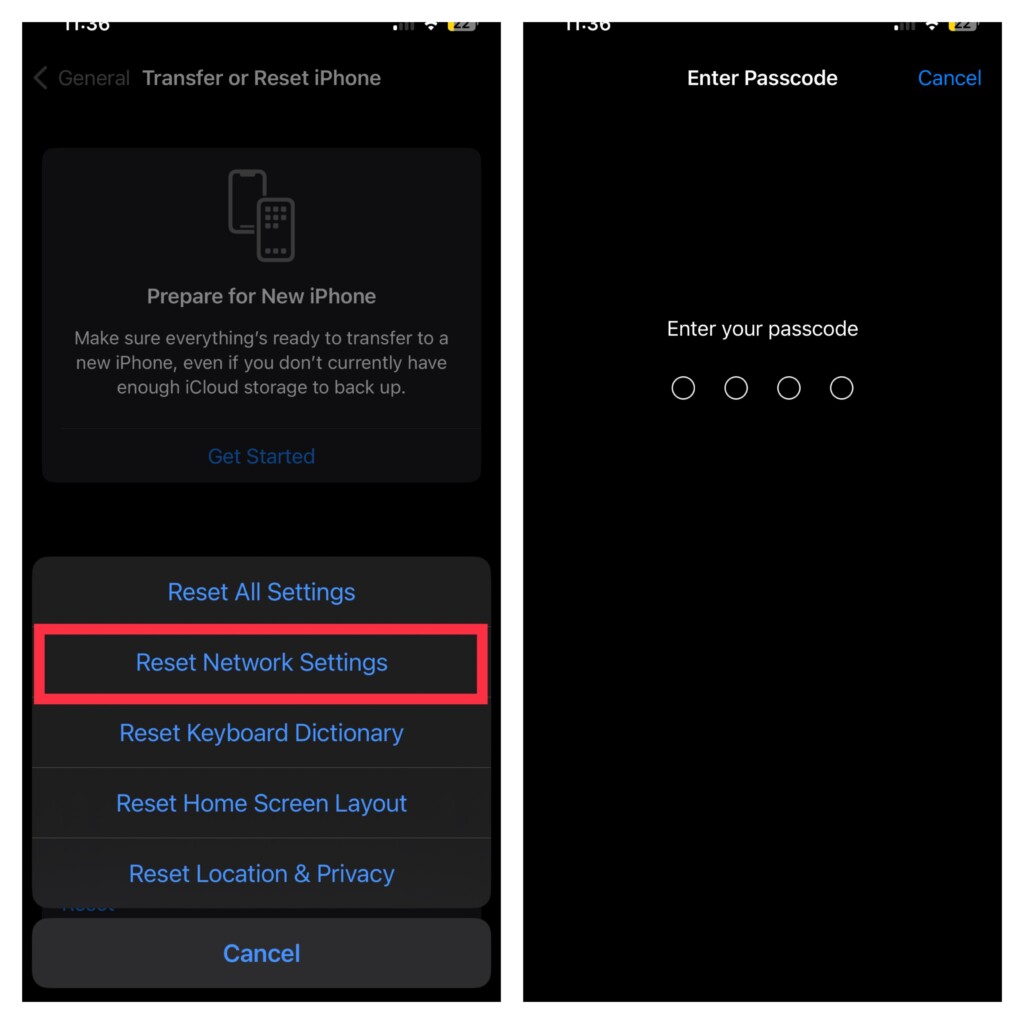Tap the cellular signal bars on left phone
This screenshot has width=1024, height=1024.
[404, 26]
